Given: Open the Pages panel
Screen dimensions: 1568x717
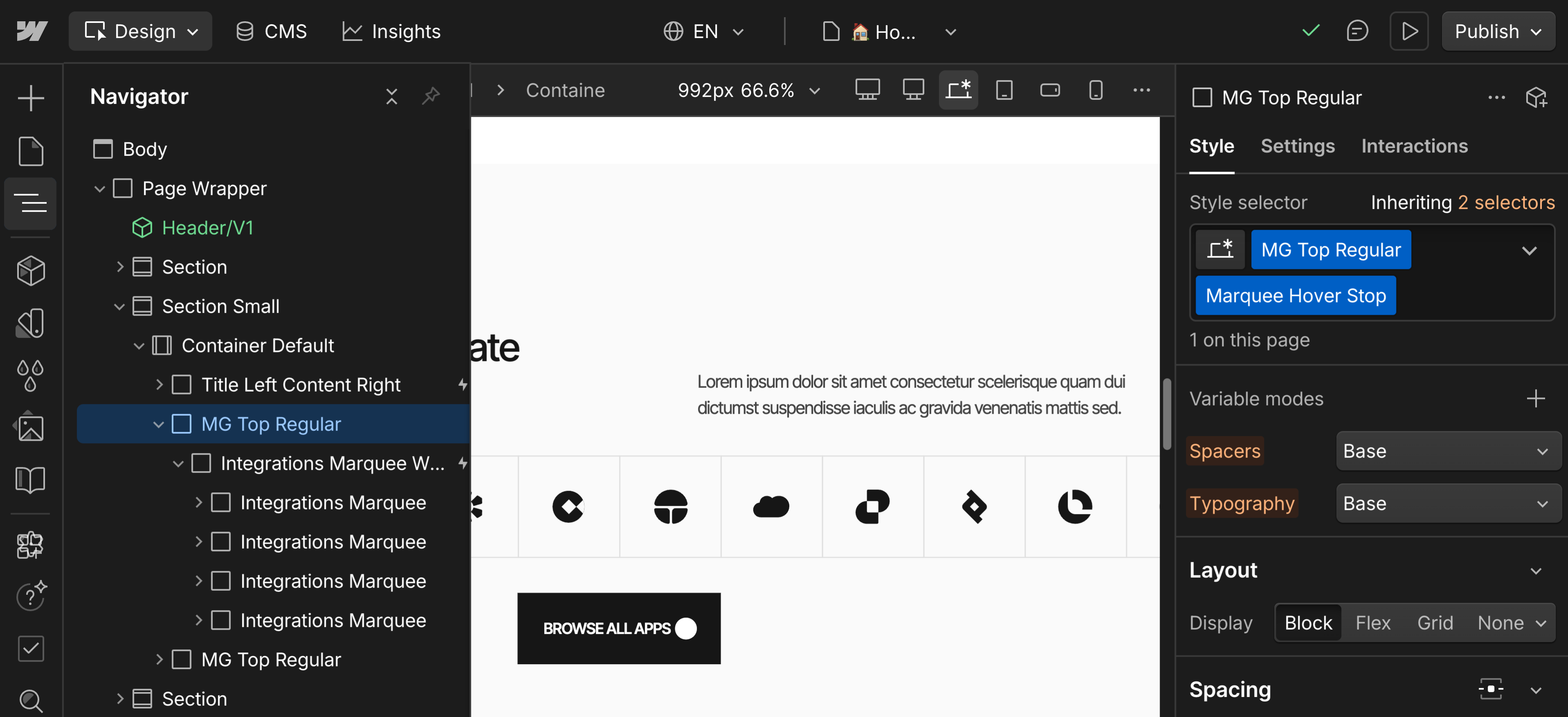Looking at the screenshot, I should tap(30, 151).
